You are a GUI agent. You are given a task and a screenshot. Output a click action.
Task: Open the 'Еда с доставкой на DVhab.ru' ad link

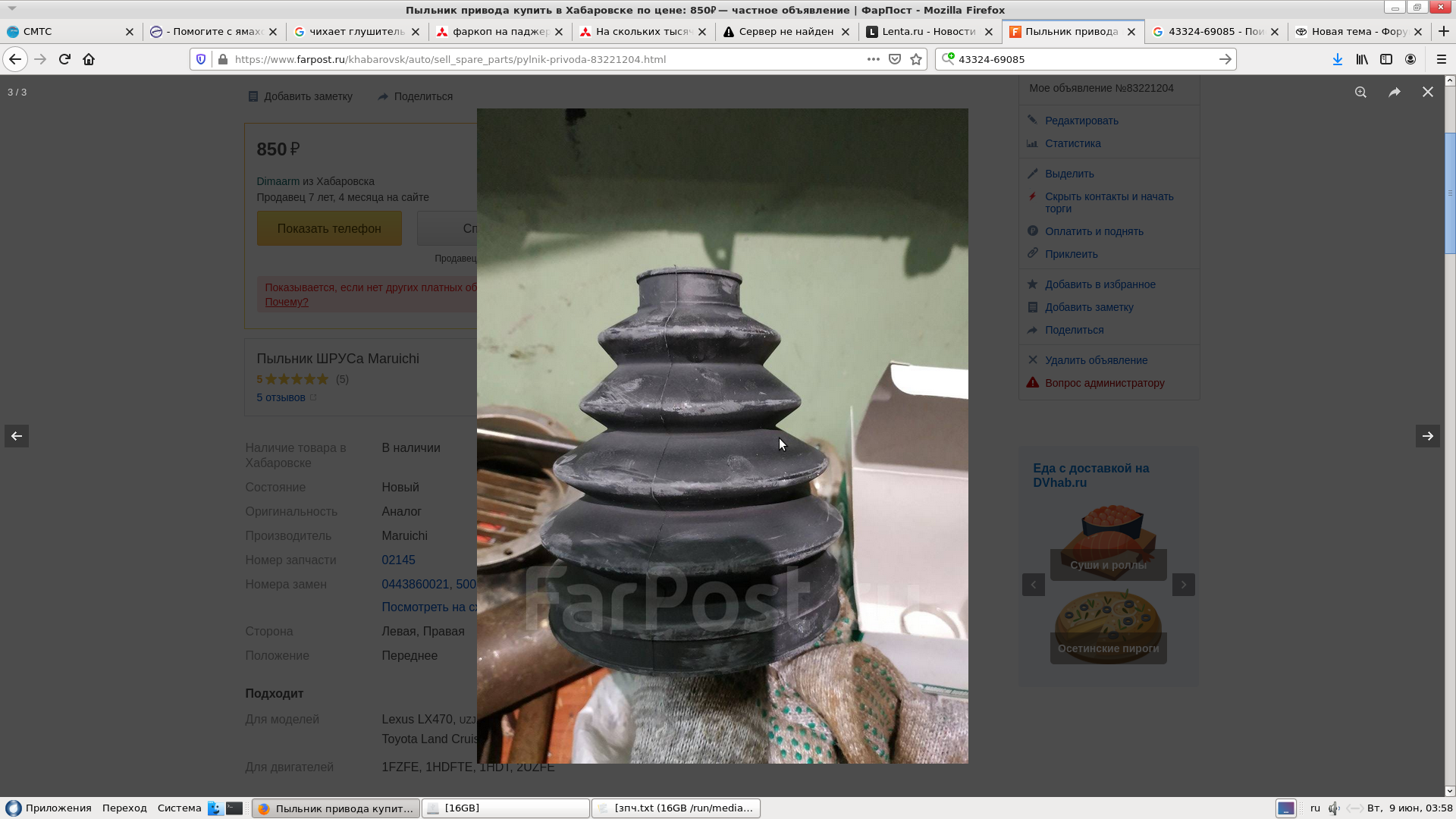(x=1090, y=475)
